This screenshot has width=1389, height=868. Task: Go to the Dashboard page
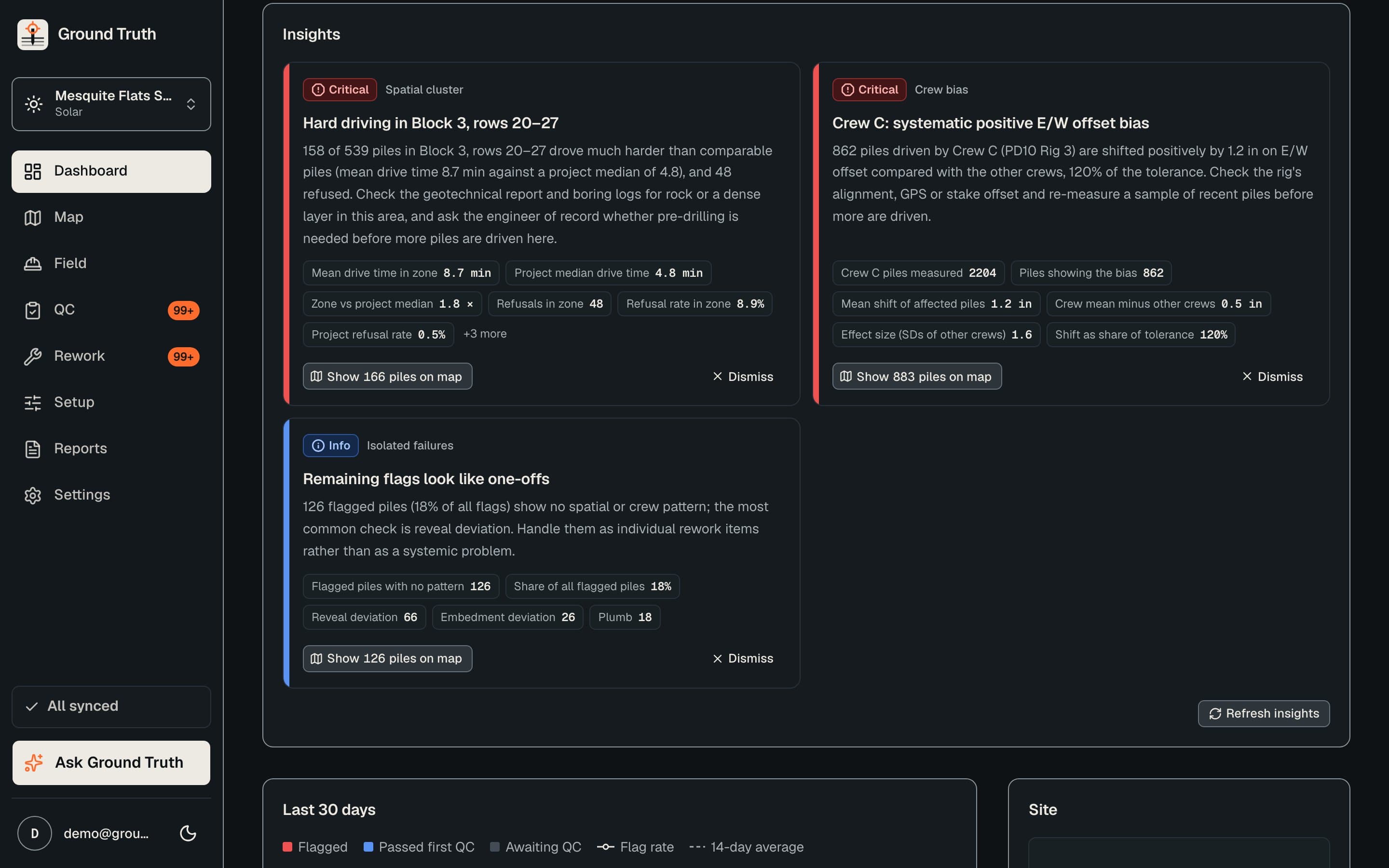pos(111,171)
